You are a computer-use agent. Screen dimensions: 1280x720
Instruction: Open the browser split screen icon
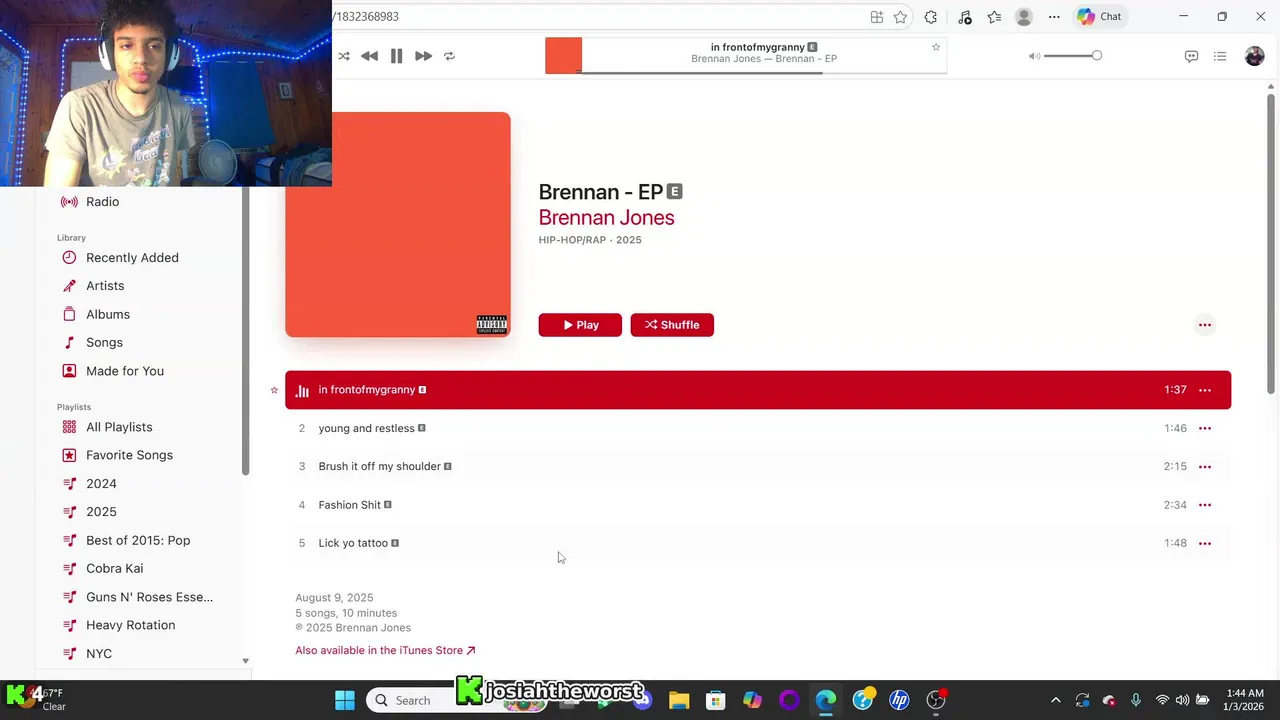point(877,17)
